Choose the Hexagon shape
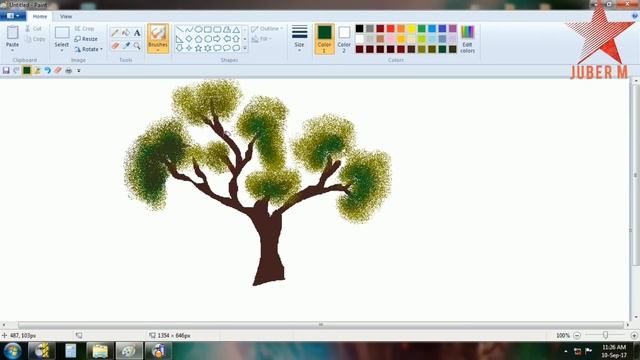This screenshot has width=640, height=360. click(208, 39)
